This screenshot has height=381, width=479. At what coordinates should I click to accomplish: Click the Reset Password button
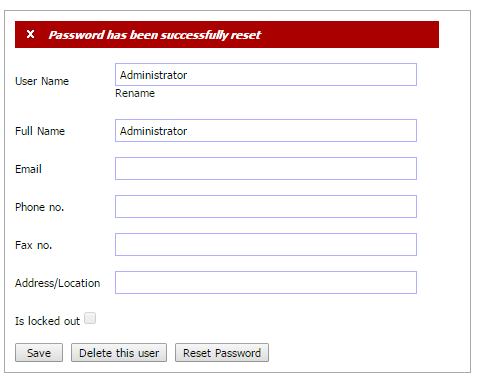[222, 353]
